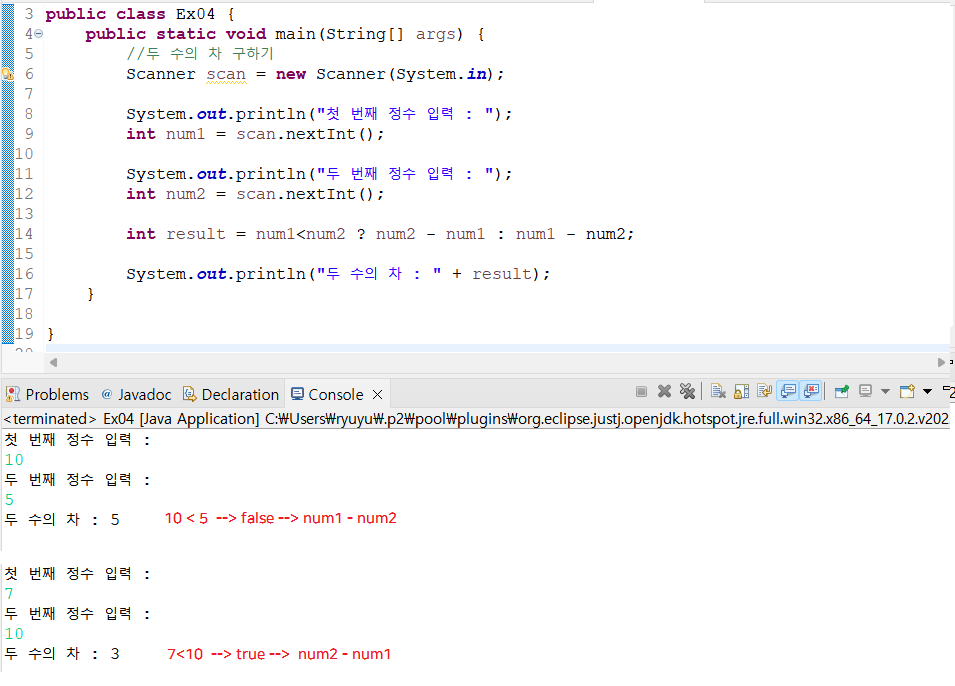955x686 pixels.
Task: Toggle Scroll Lock in the console
Action: [741, 392]
